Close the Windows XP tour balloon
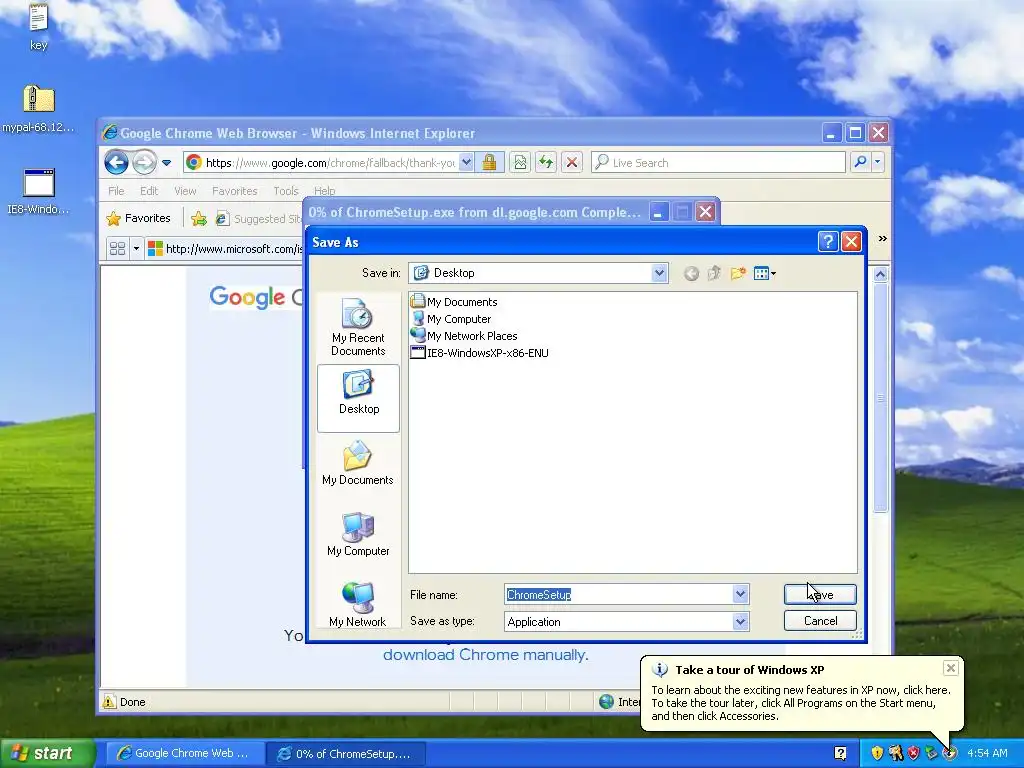Image resolution: width=1024 pixels, height=768 pixels. (x=951, y=667)
